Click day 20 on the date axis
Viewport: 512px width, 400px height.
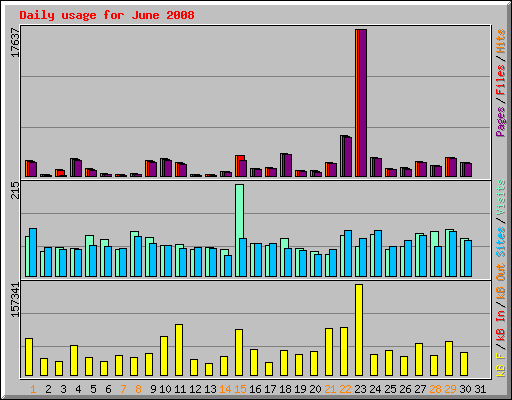point(315,389)
